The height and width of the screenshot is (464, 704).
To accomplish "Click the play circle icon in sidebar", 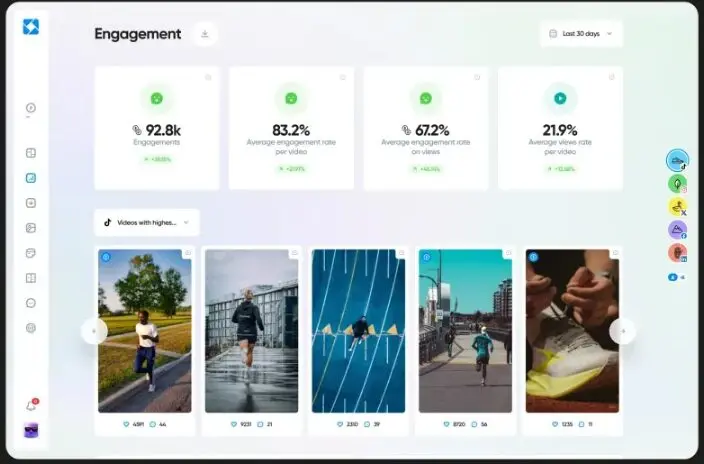I will [x=31, y=108].
